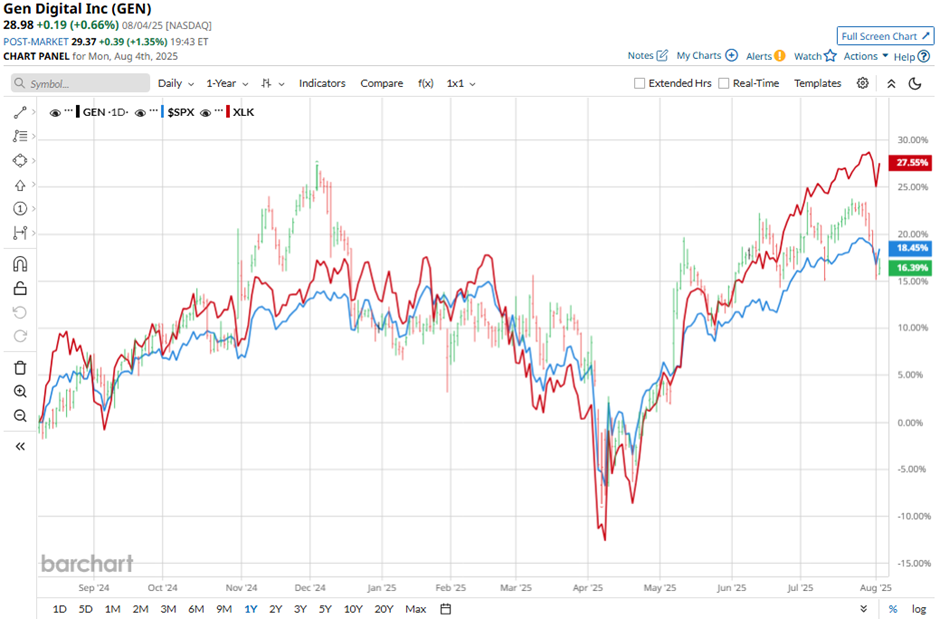Viewport: 940px width, 619px height.
Task: Enable the Extended Hrs checkbox
Action: [640, 83]
